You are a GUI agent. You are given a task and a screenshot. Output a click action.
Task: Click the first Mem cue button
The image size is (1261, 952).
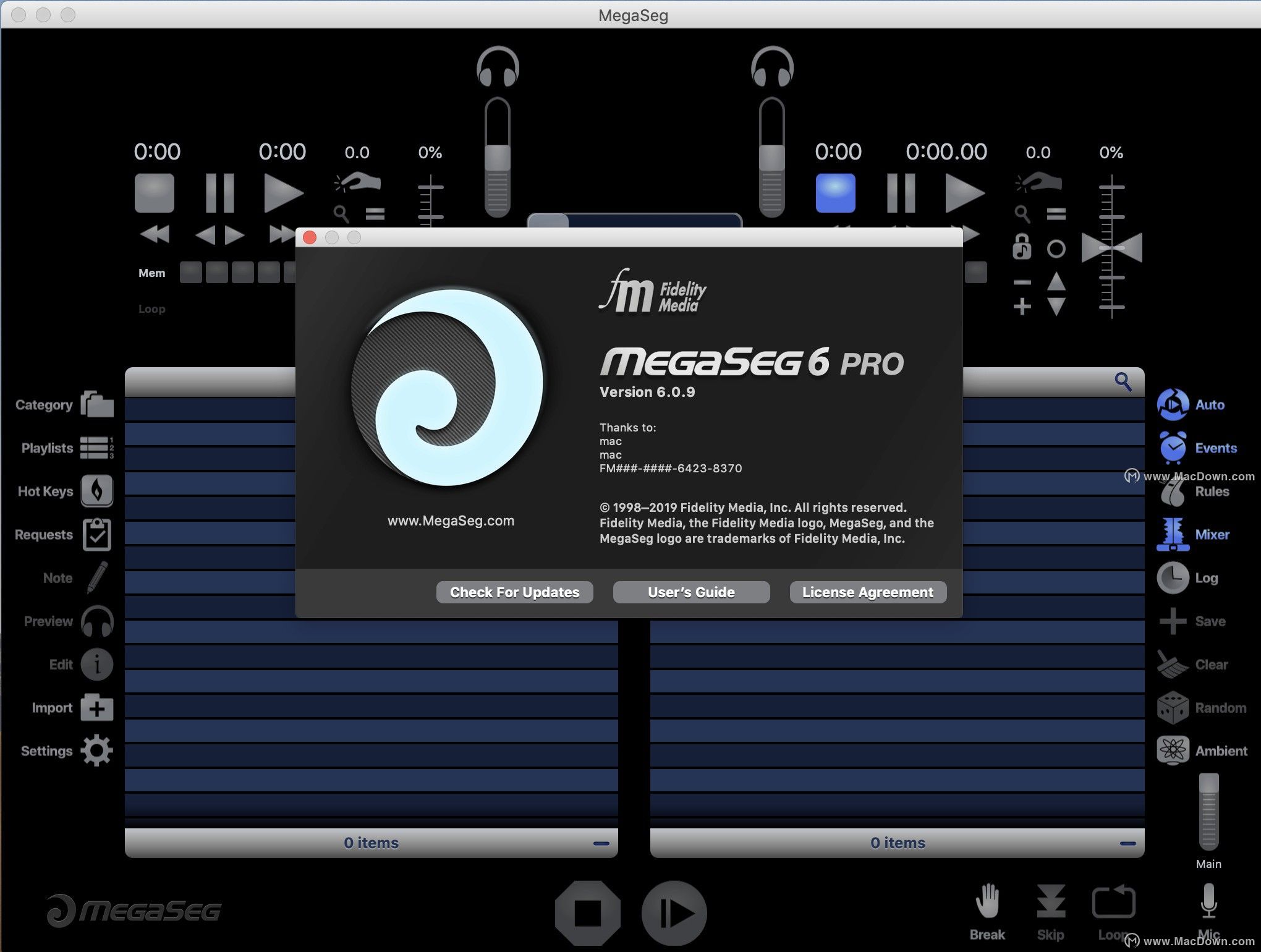click(x=191, y=272)
